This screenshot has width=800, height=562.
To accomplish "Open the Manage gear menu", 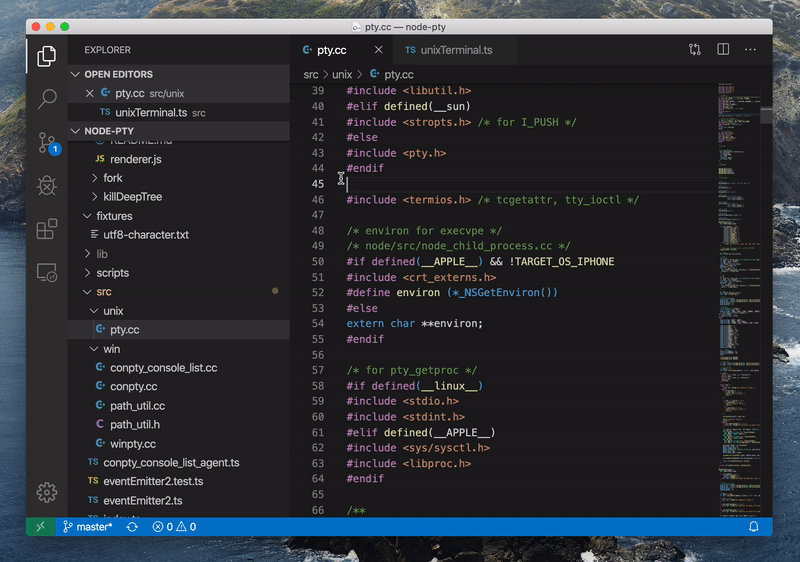I will (46, 492).
